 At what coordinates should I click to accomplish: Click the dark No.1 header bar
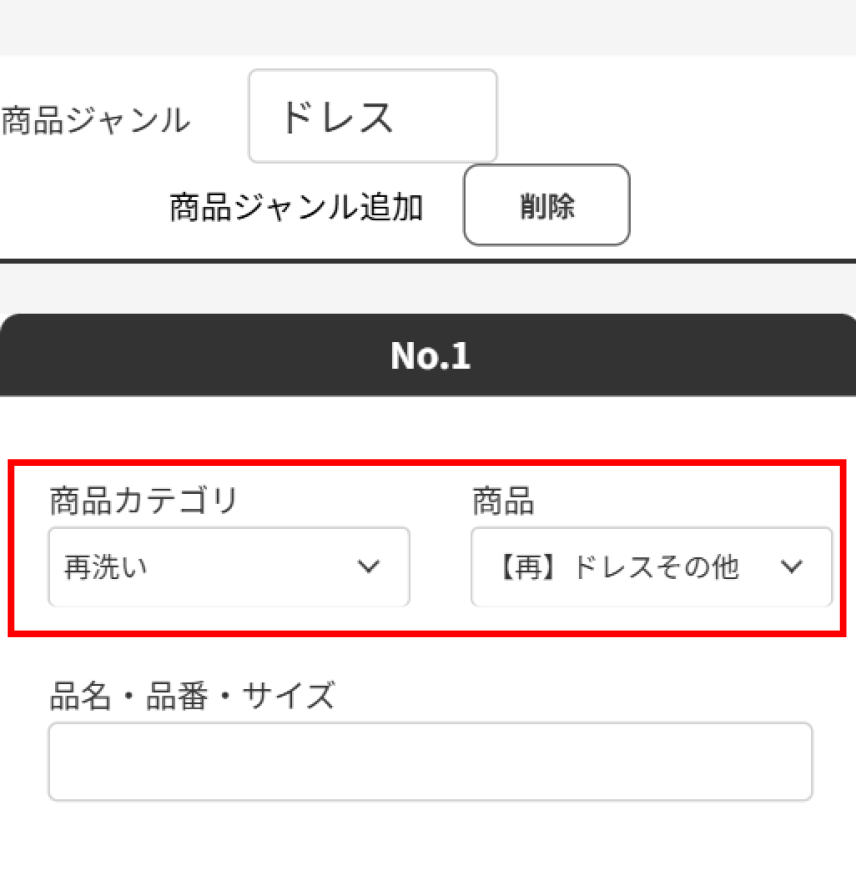coord(428,355)
